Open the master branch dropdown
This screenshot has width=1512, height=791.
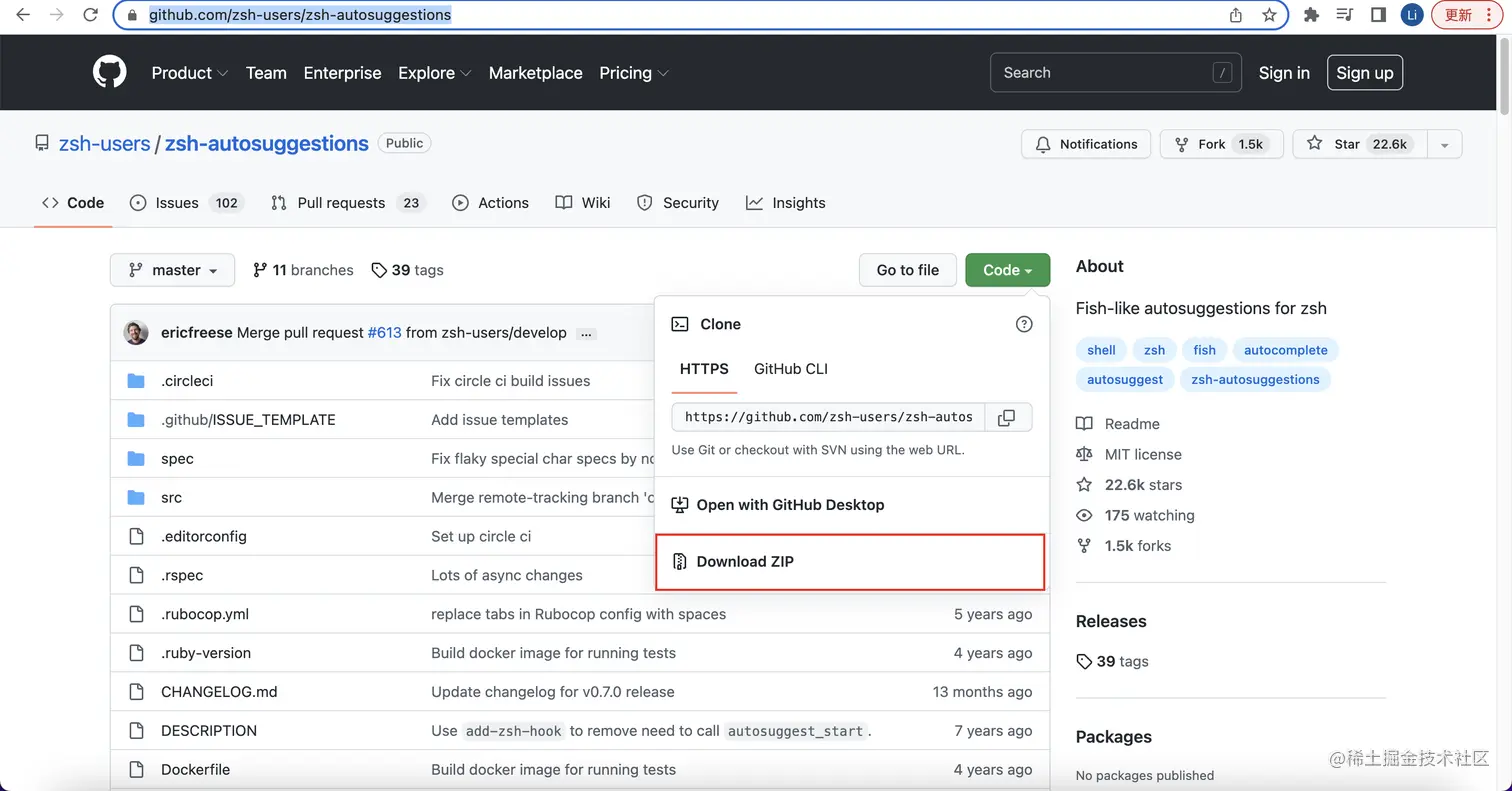click(x=172, y=270)
